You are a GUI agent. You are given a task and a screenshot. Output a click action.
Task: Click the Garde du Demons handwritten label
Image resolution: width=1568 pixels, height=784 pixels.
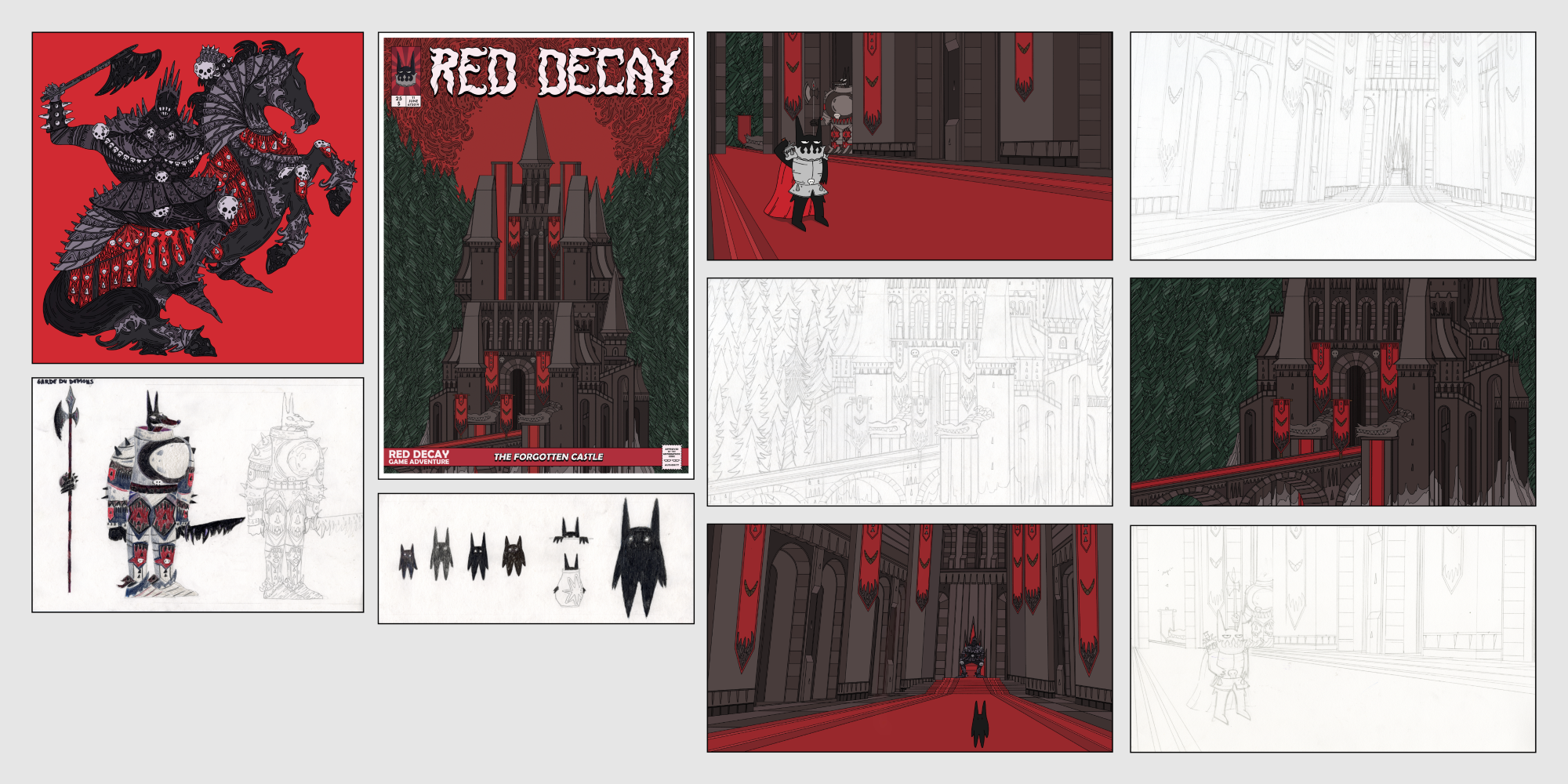tap(65, 382)
